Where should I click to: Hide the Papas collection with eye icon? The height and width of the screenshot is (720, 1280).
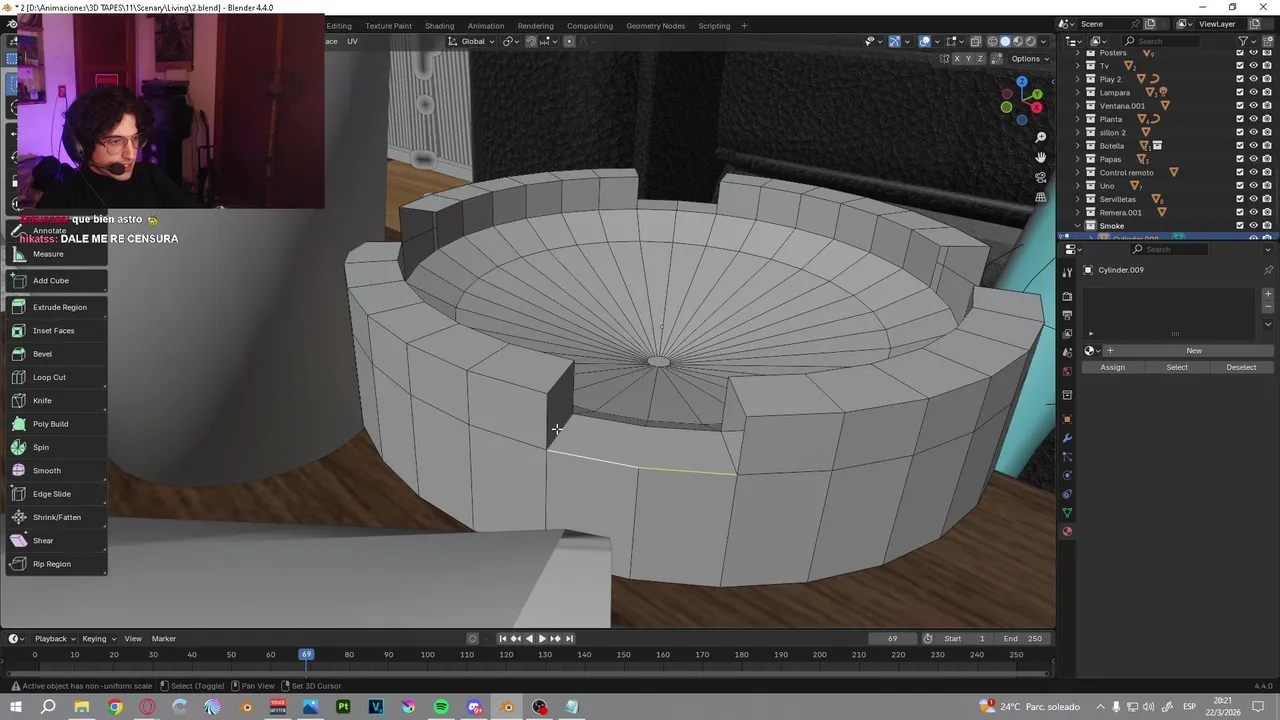[1253, 159]
